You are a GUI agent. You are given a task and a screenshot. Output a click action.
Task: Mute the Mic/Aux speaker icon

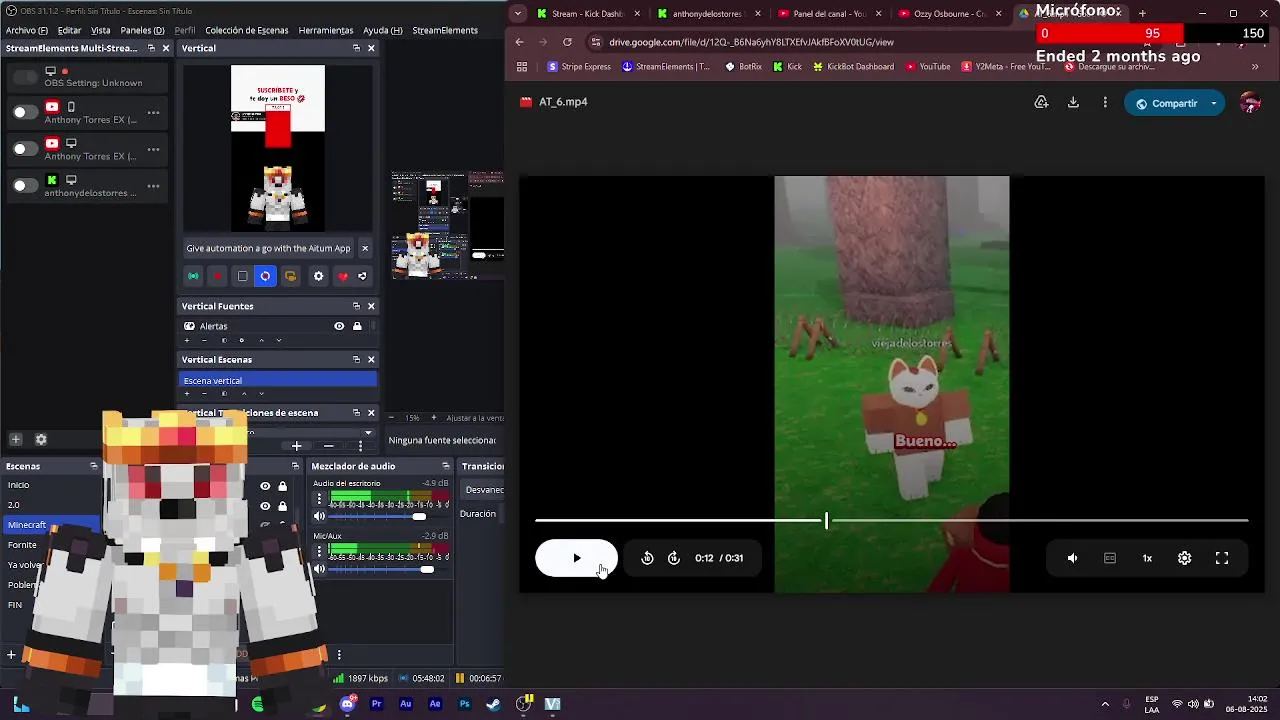pyautogui.click(x=320, y=569)
